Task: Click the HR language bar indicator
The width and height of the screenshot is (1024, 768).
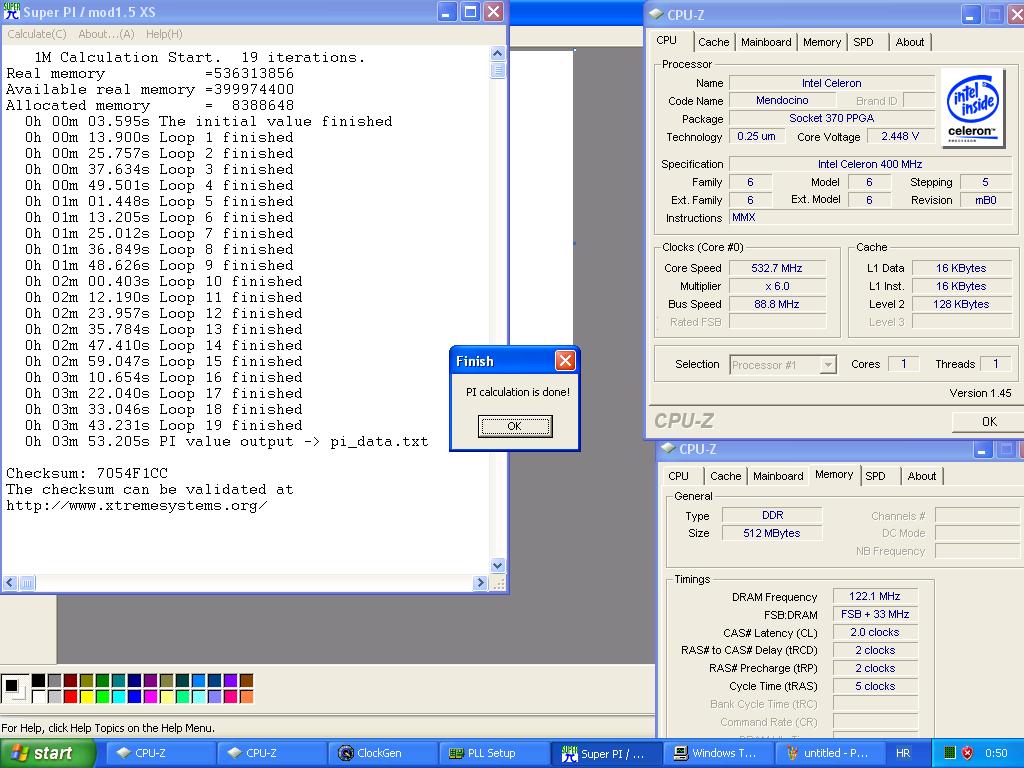Action: 903,753
